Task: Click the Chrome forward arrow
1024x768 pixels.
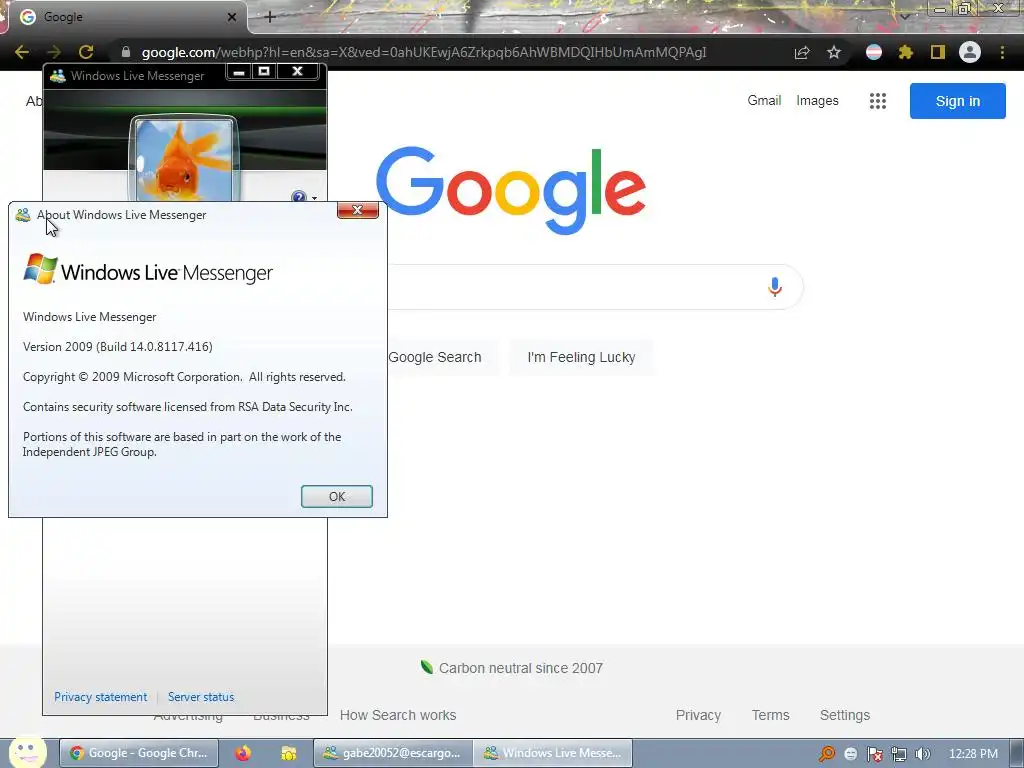Action: 54,52
